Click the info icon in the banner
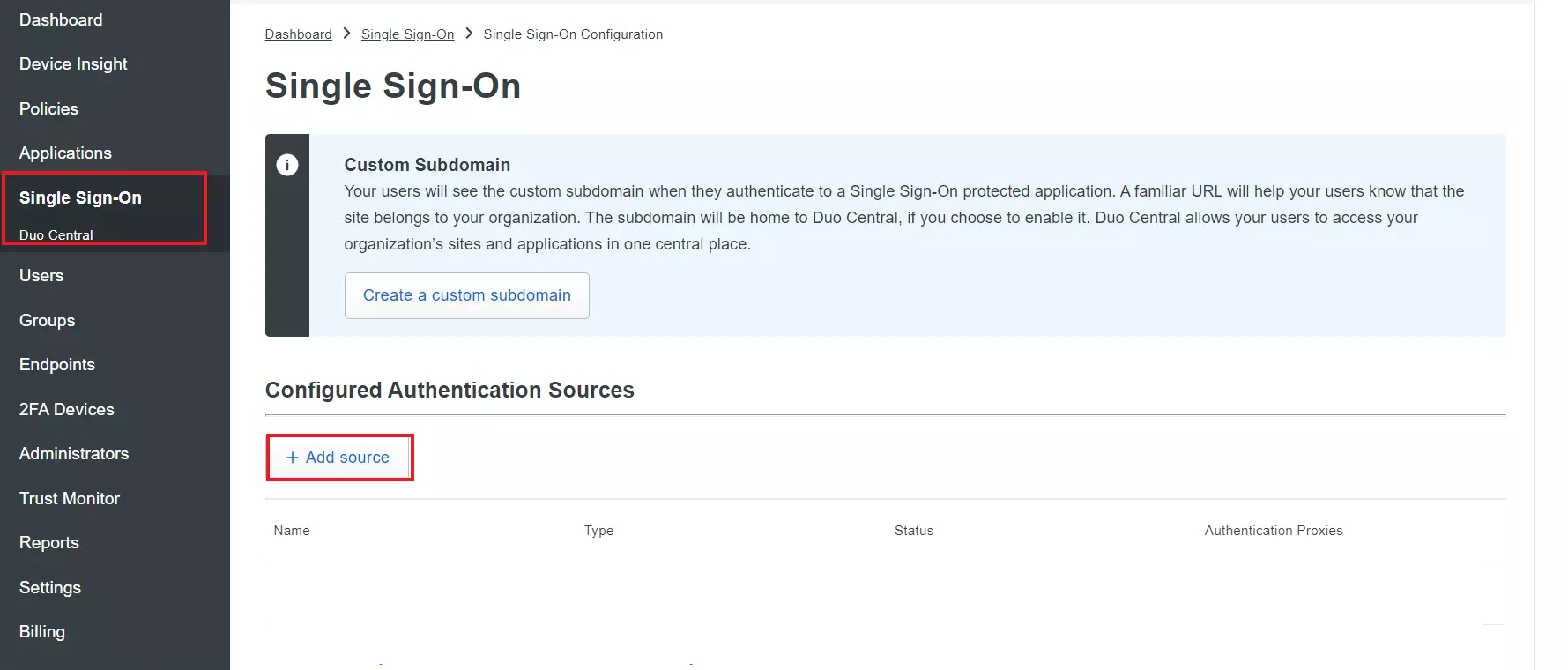 (x=287, y=165)
